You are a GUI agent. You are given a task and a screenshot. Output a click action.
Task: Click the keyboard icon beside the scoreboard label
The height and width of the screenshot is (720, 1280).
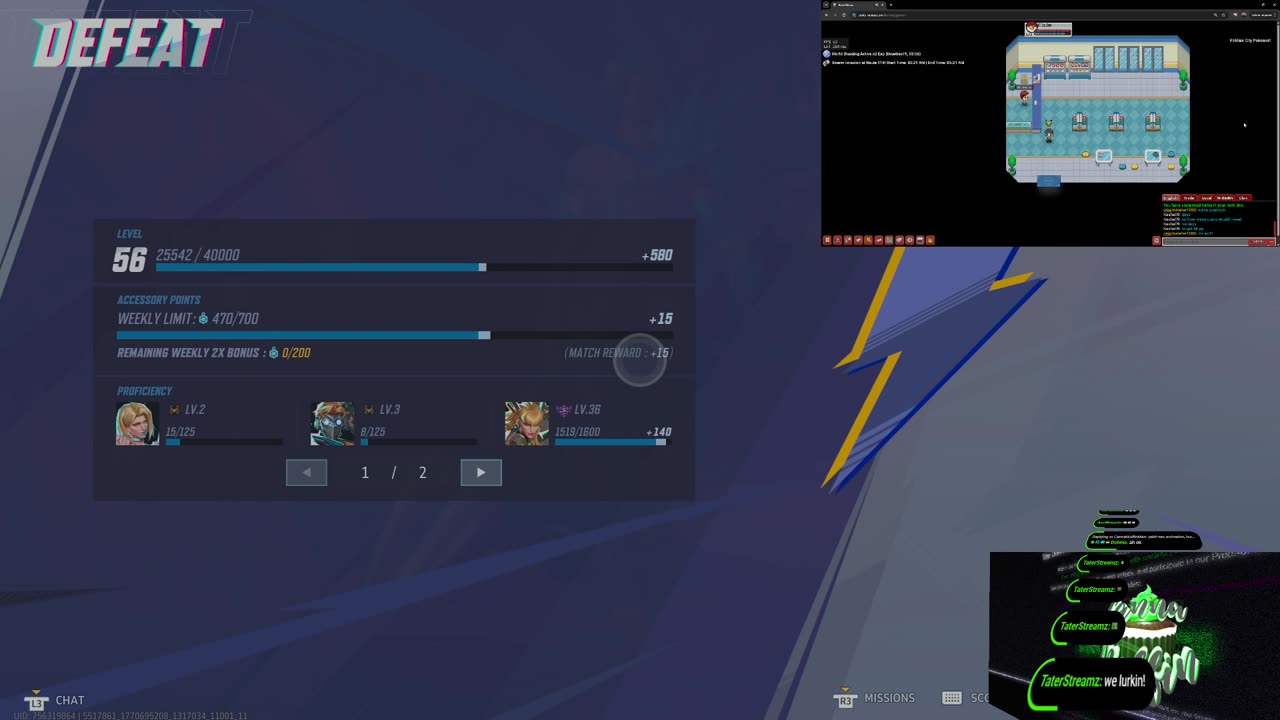[x=952, y=698]
